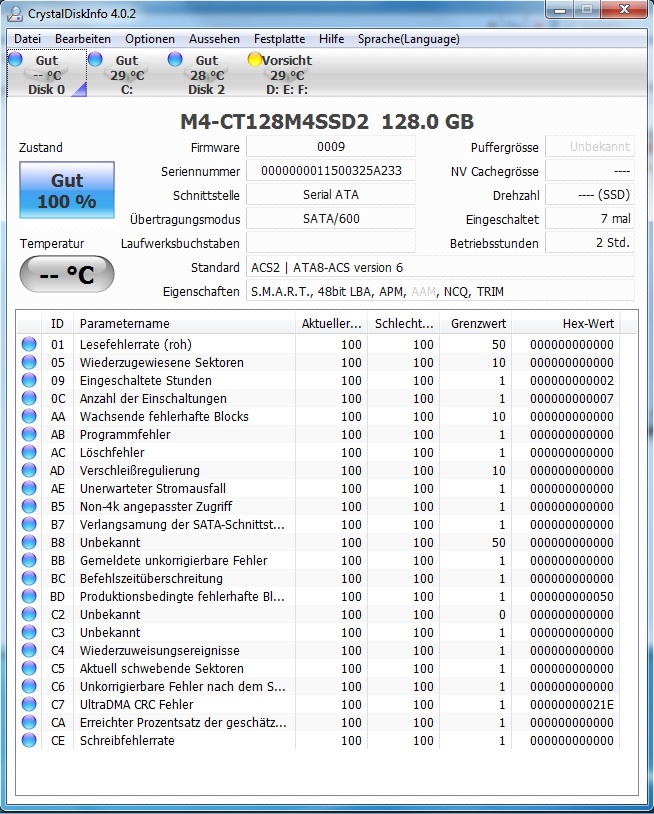
Task: Click the SATA/600 transfer mode field
Action: pyautogui.click(x=331, y=219)
